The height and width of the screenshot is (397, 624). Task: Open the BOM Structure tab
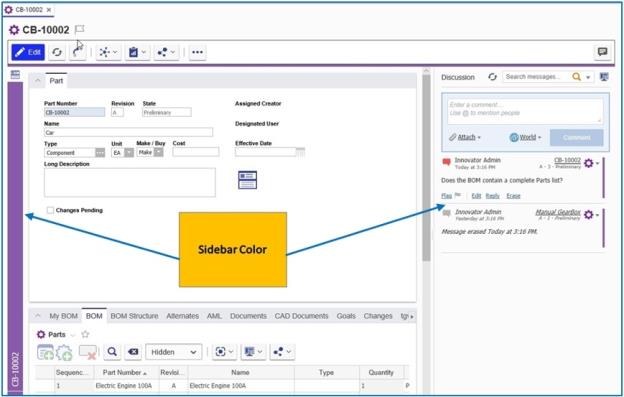(134, 316)
